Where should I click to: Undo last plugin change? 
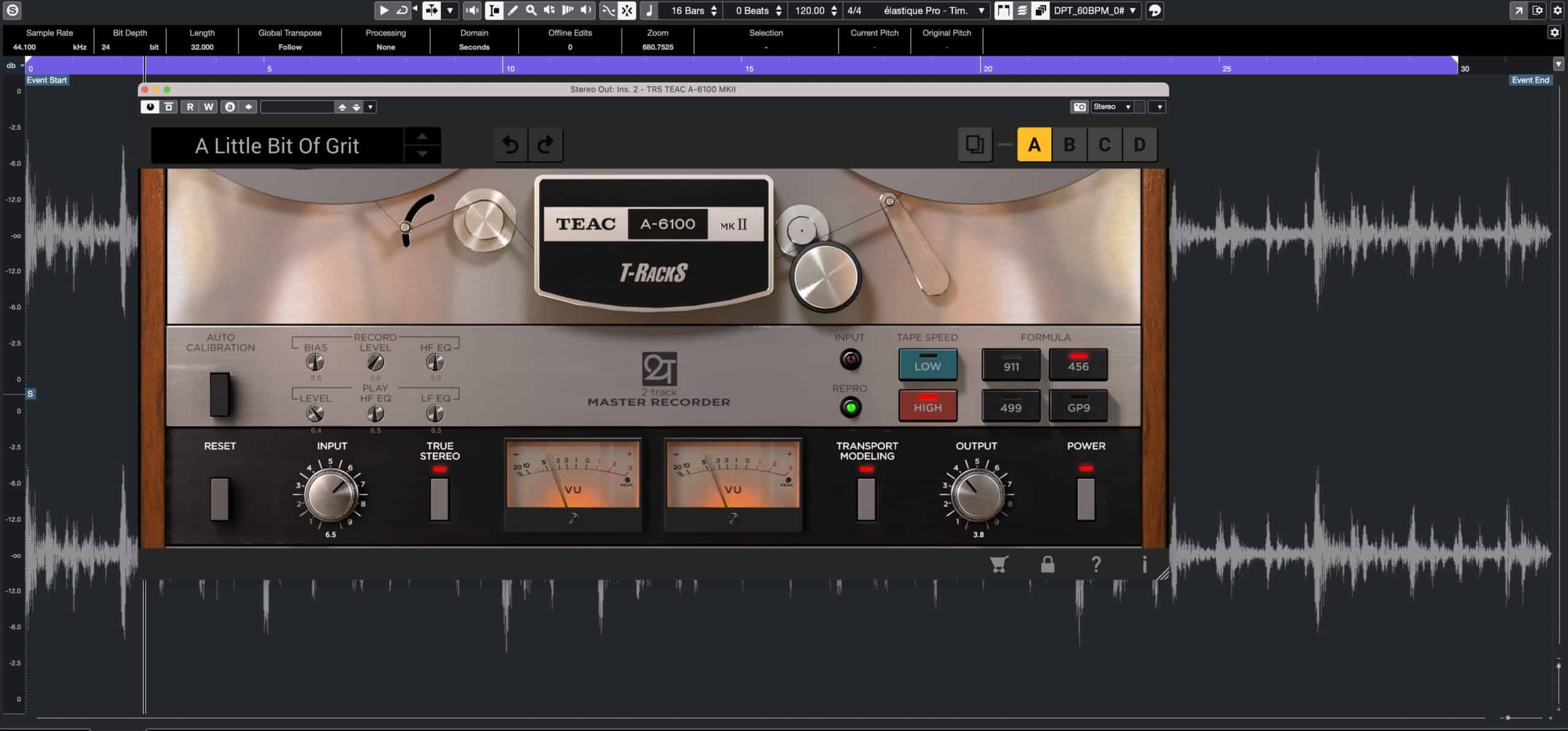[511, 145]
